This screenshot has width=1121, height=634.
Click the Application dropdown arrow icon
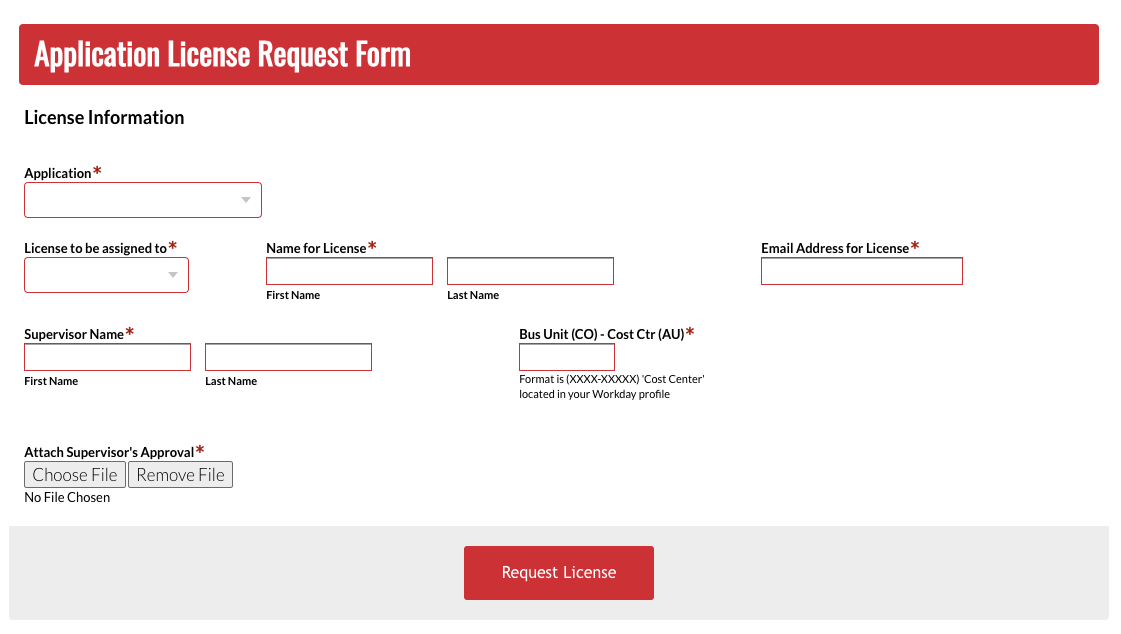tap(246, 200)
